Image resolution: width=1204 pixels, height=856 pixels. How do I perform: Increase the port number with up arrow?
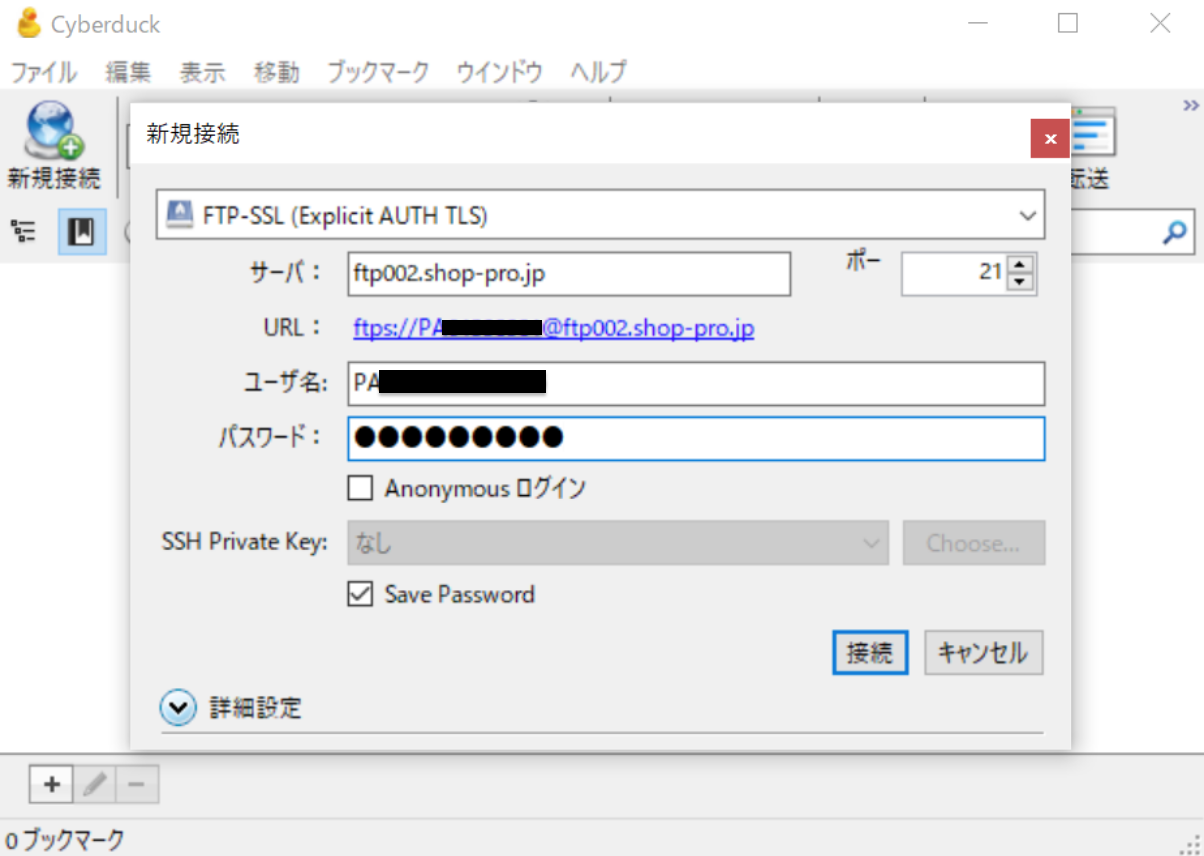point(1019,265)
